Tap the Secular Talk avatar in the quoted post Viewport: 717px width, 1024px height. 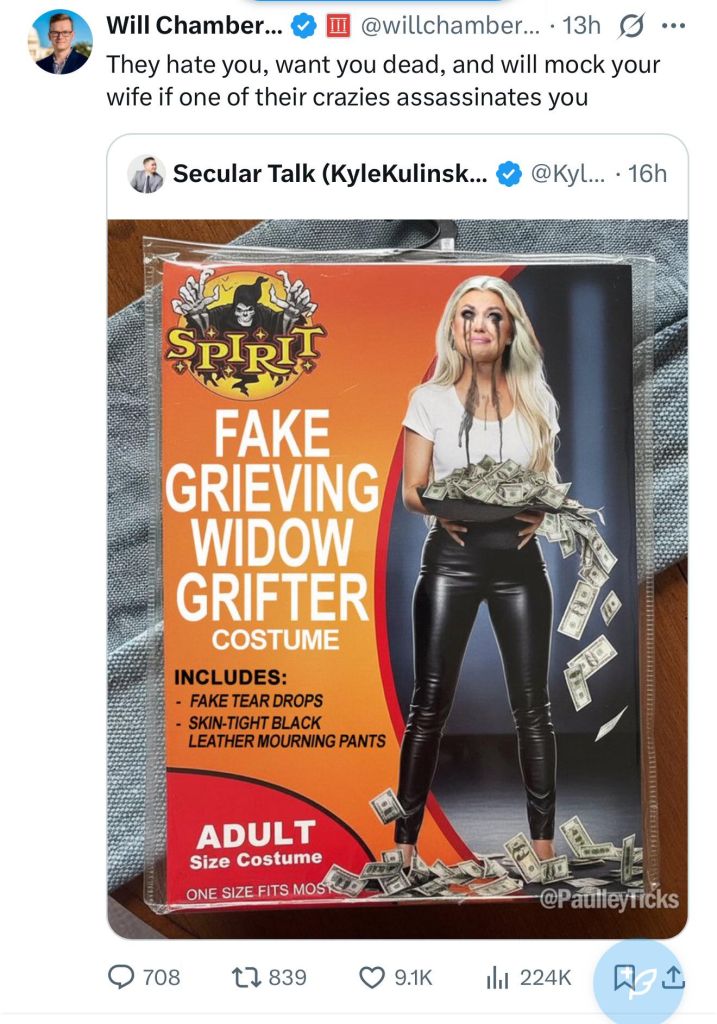pos(146,174)
